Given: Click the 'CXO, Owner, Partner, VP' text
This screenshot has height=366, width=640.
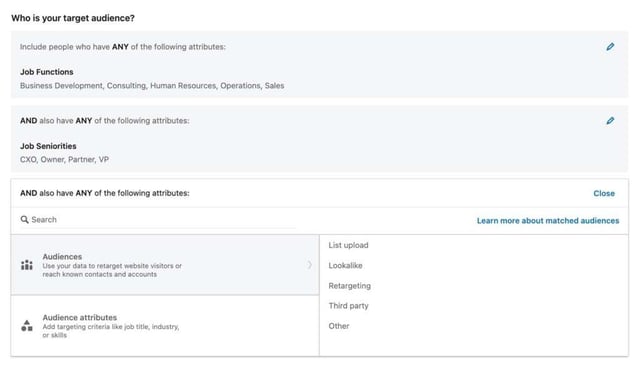Looking at the screenshot, I should pyautogui.click(x=64, y=160).
